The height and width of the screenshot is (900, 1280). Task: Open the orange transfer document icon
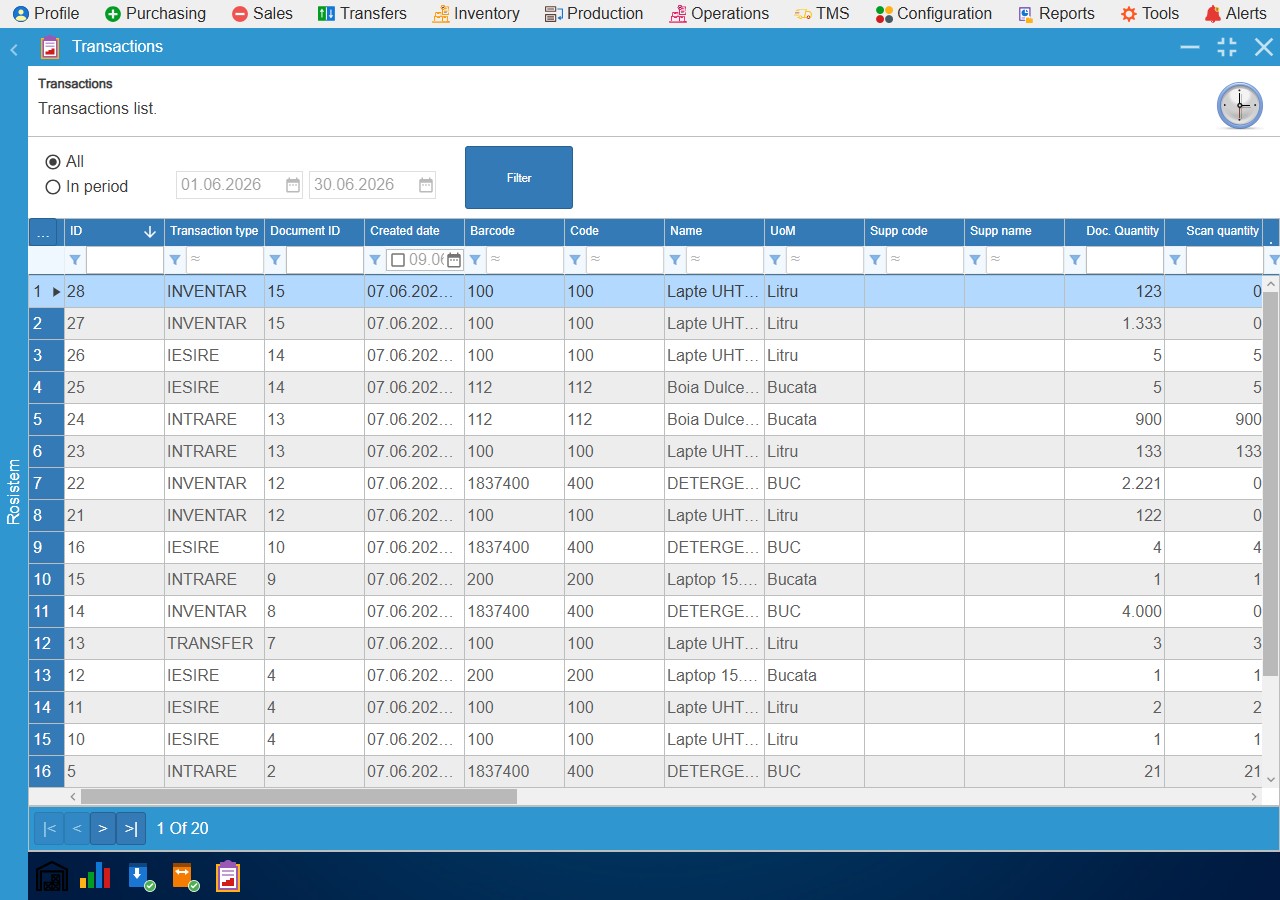coord(185,876)
